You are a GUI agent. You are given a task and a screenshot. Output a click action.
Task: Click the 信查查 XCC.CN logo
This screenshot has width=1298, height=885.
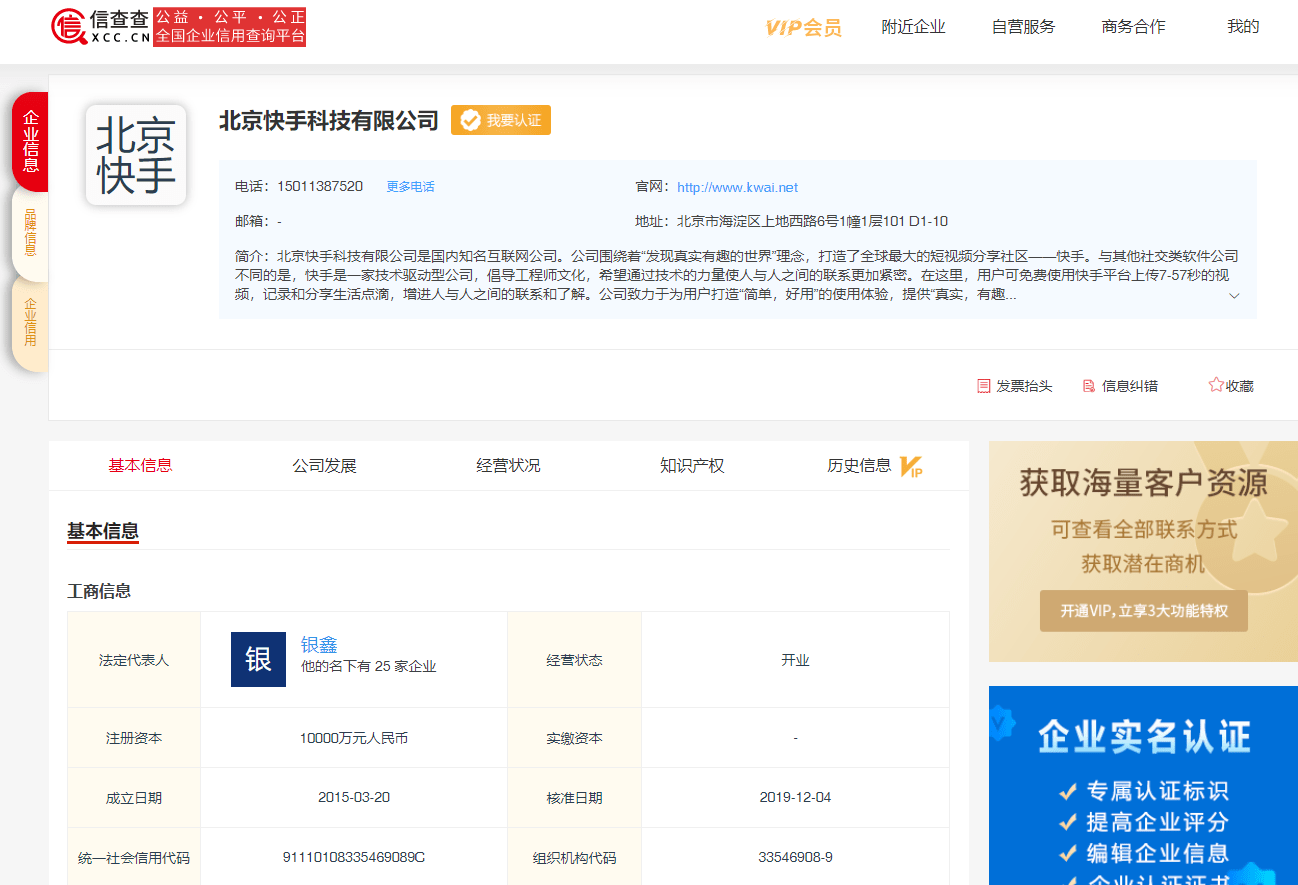(x=100, y=27)
